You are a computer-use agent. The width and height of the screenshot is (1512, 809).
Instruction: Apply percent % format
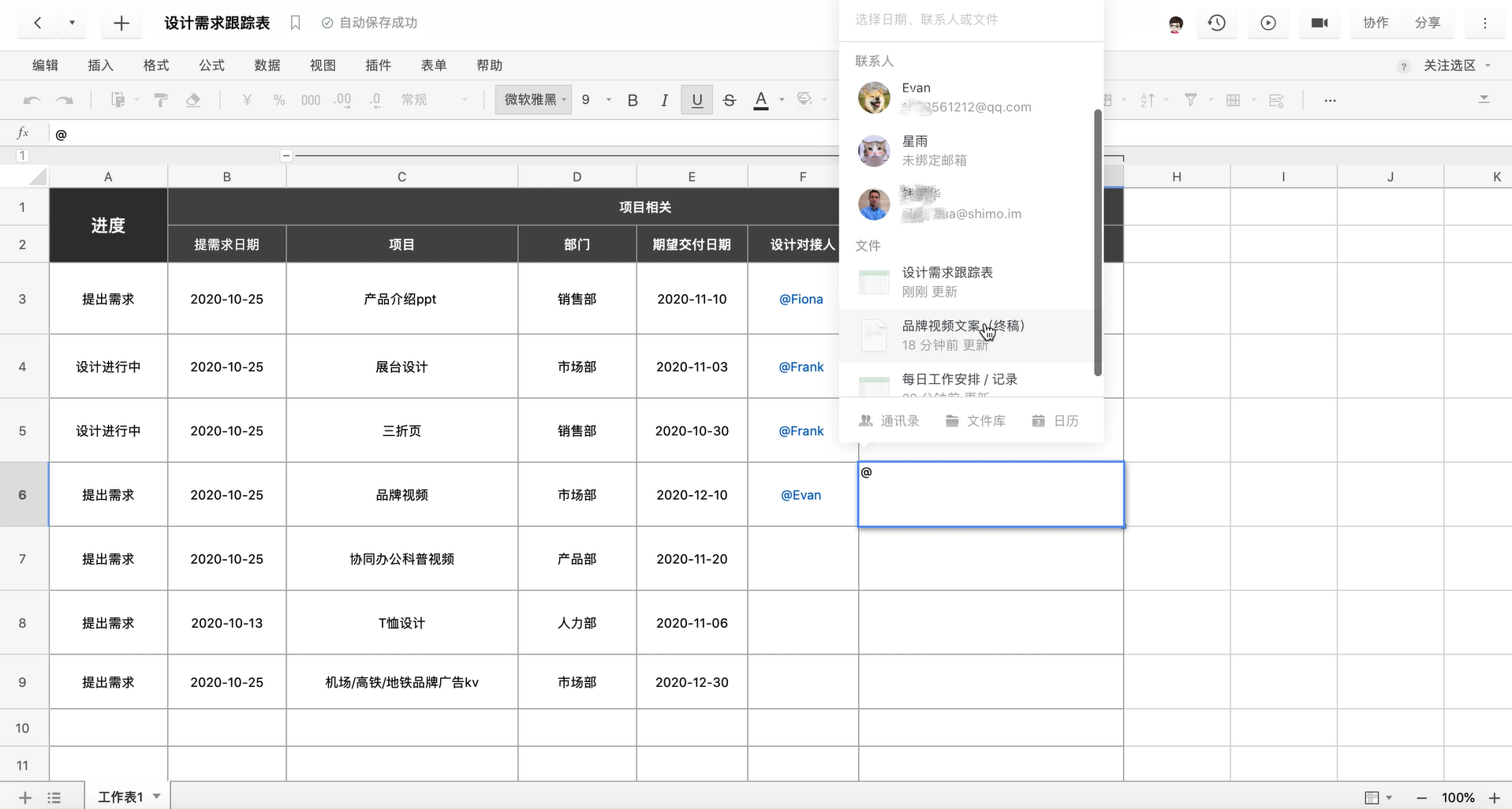[279, 100]
